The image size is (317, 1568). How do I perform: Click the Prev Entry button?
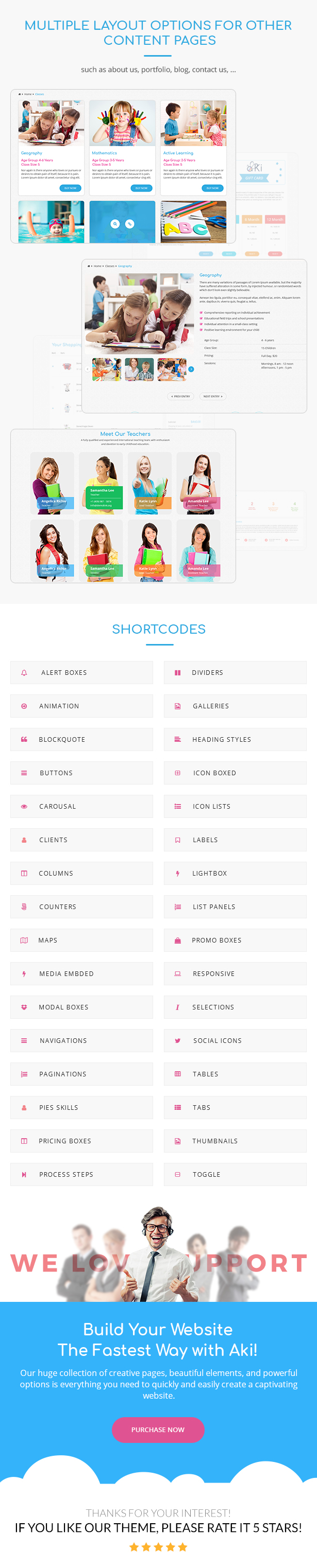[x=180, y=396]
